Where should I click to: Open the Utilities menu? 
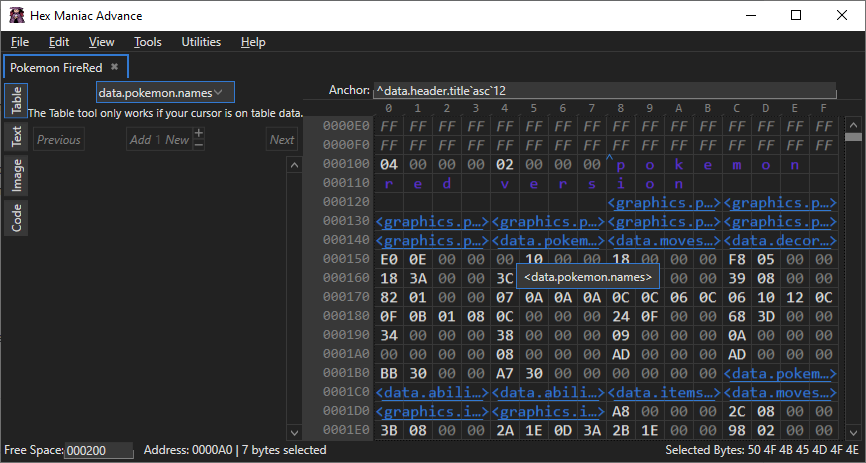click(201, 42)
